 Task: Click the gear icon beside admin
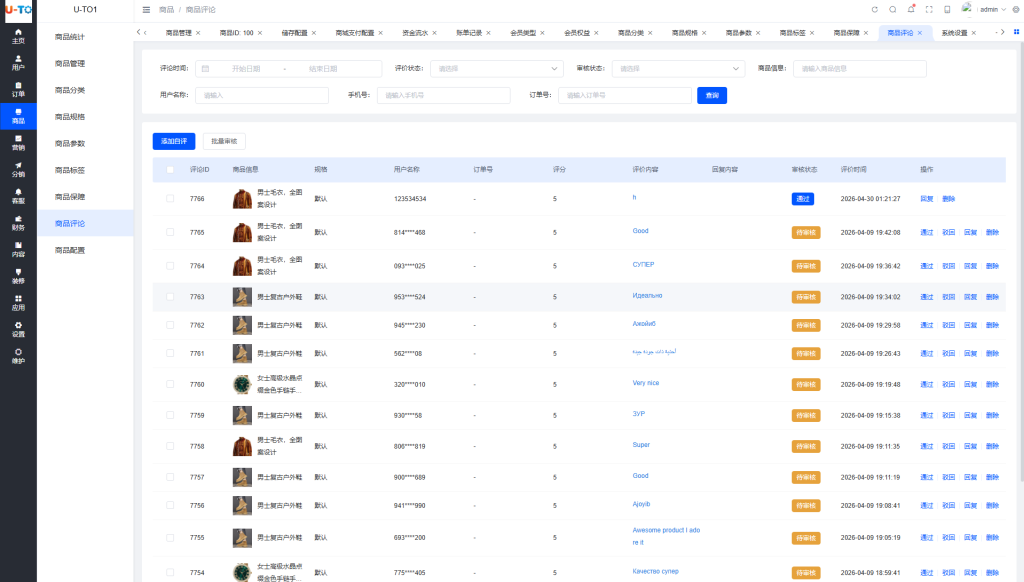[x=1016, y=10]
